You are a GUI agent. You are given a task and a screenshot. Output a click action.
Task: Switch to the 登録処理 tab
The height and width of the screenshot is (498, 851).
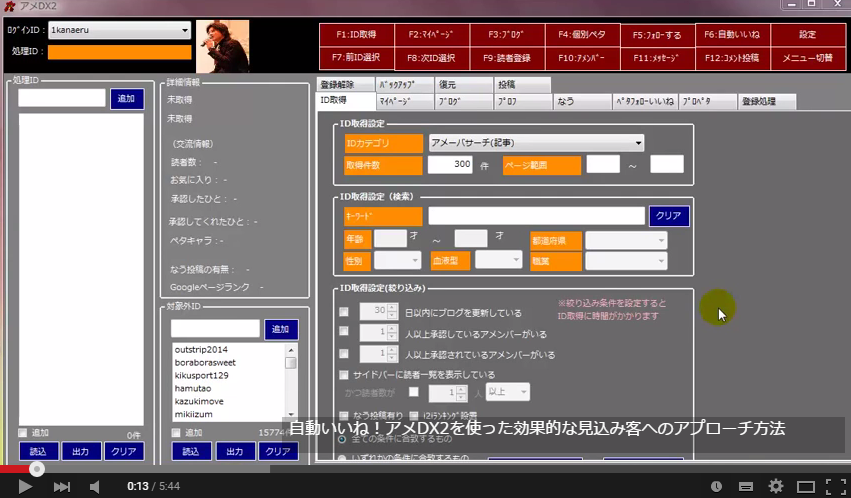(x=766, y=101)
